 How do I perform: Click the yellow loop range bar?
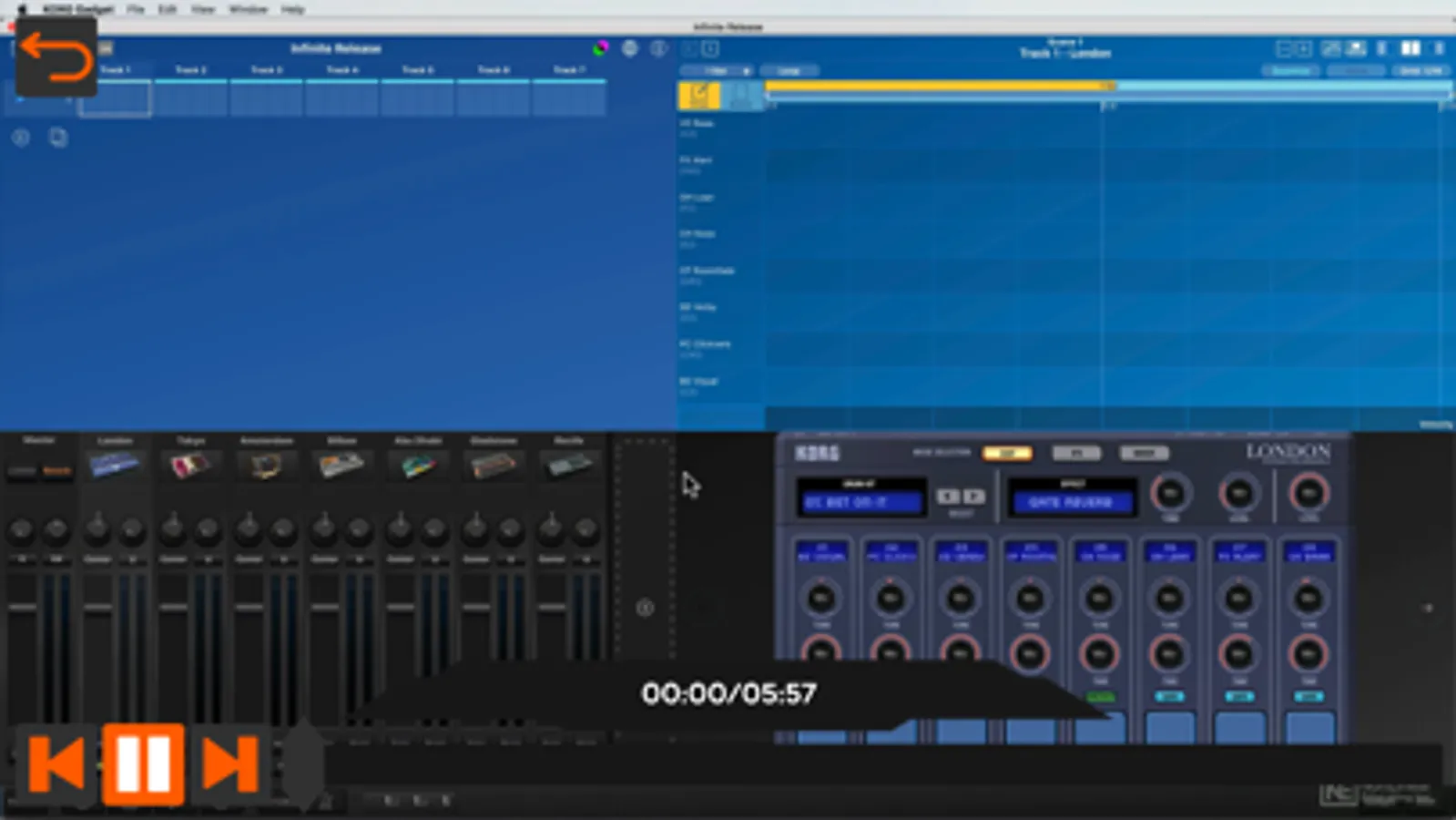(940, 87)
